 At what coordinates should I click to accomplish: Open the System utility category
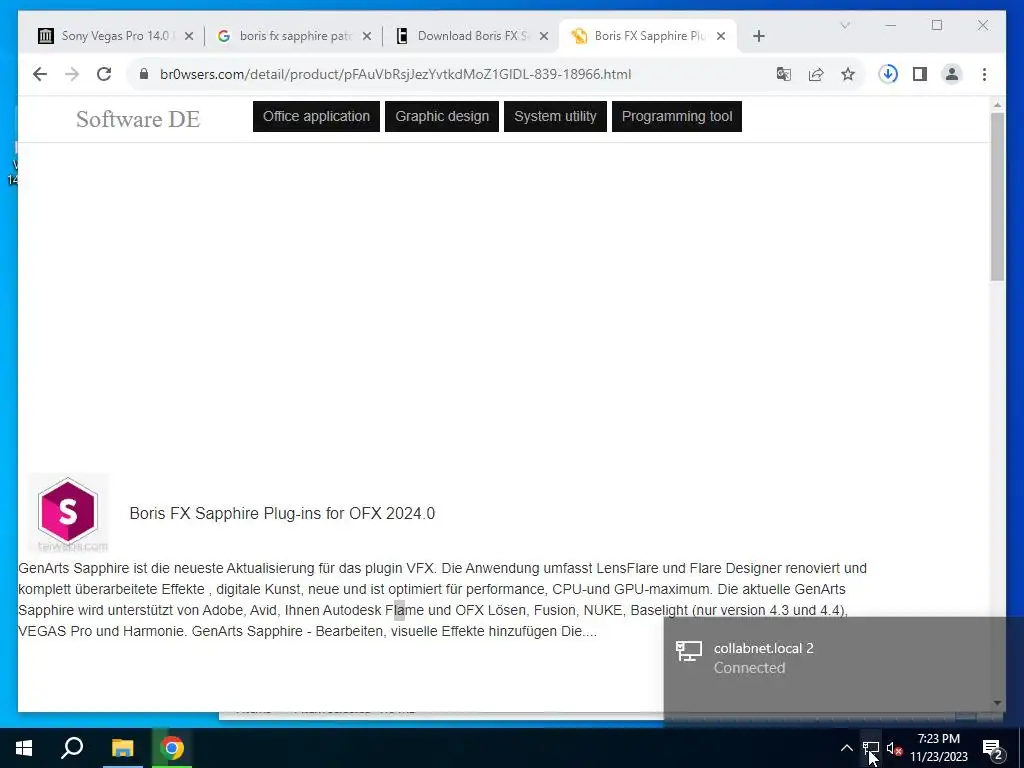(x=555, y=116)
